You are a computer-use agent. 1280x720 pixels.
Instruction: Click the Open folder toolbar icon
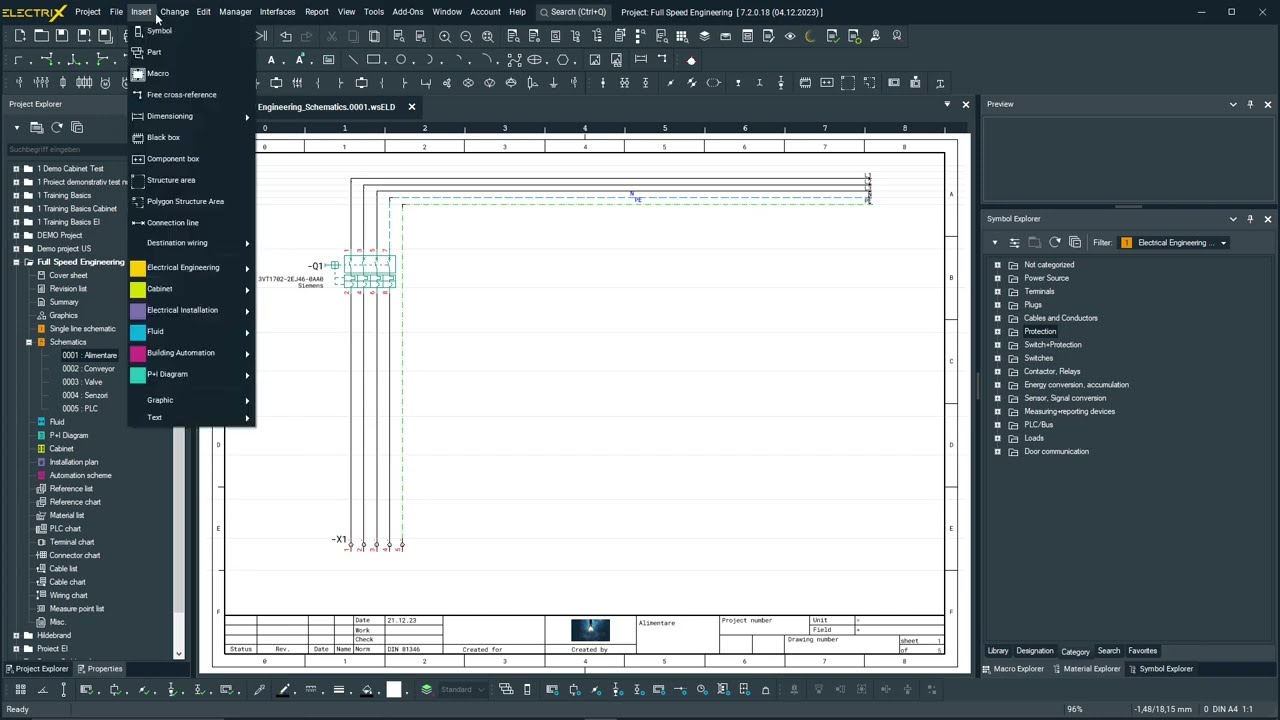click(x=41, y=36)
